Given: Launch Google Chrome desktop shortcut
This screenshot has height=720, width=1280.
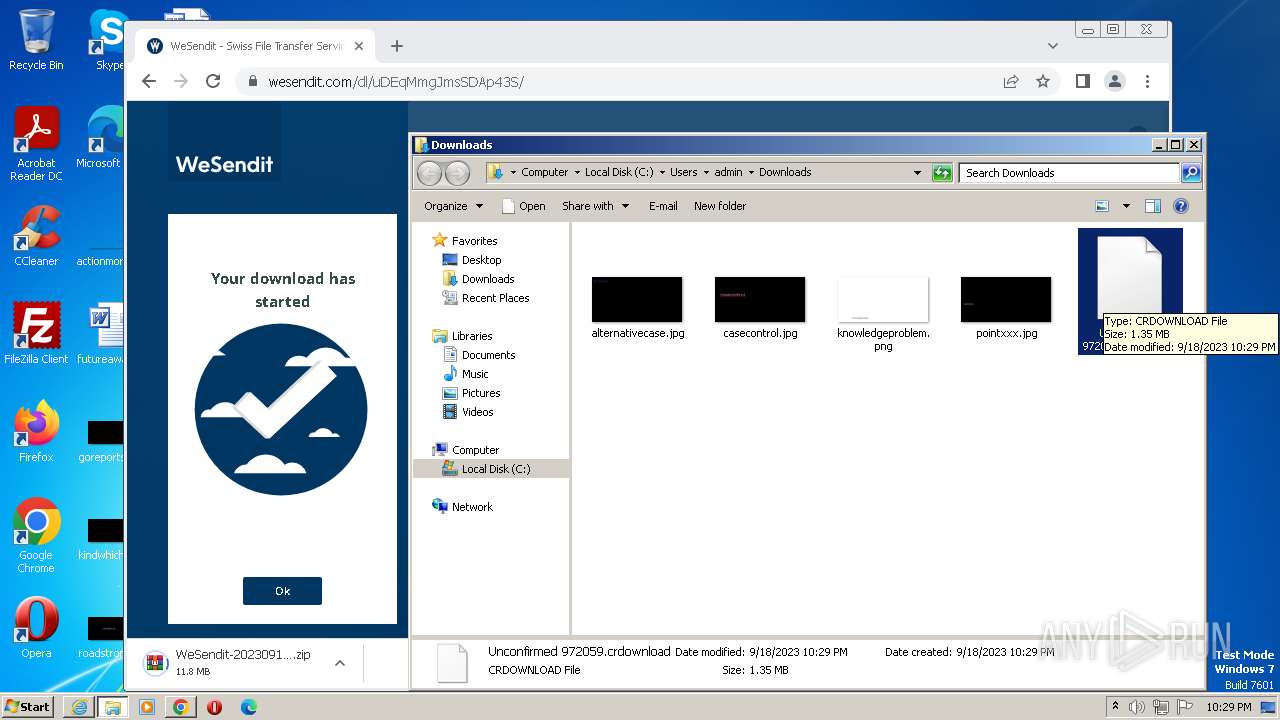Looking at the screenshot, I should pyautogui.click(x=36, y=536).
